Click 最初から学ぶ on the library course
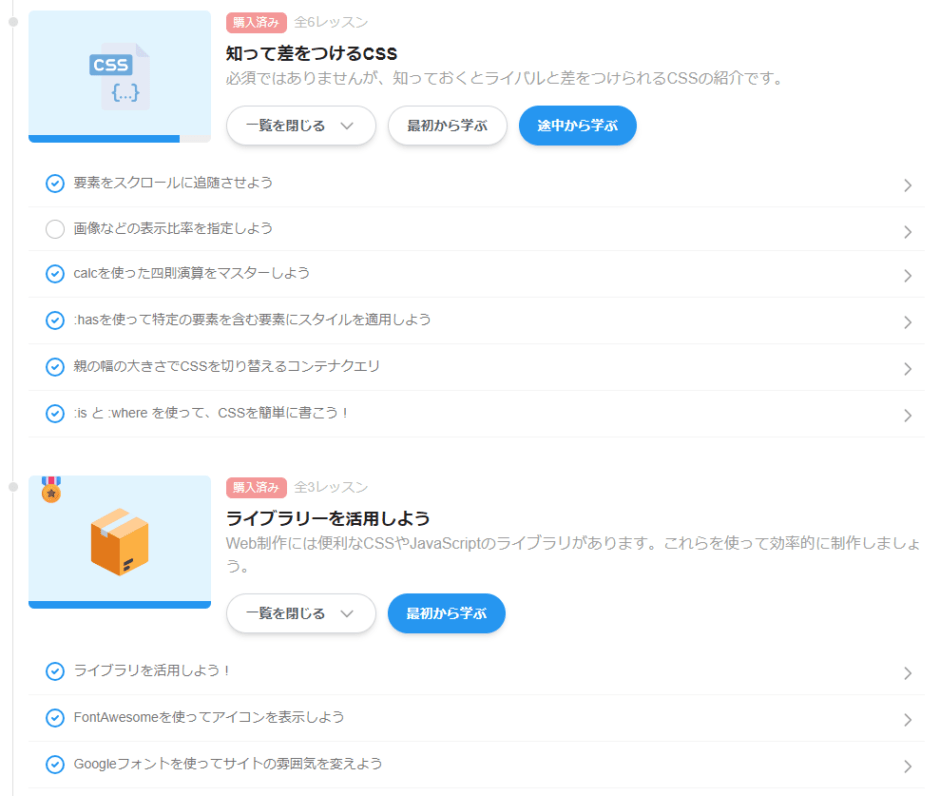The image size is (940, 796). (446, 613)
